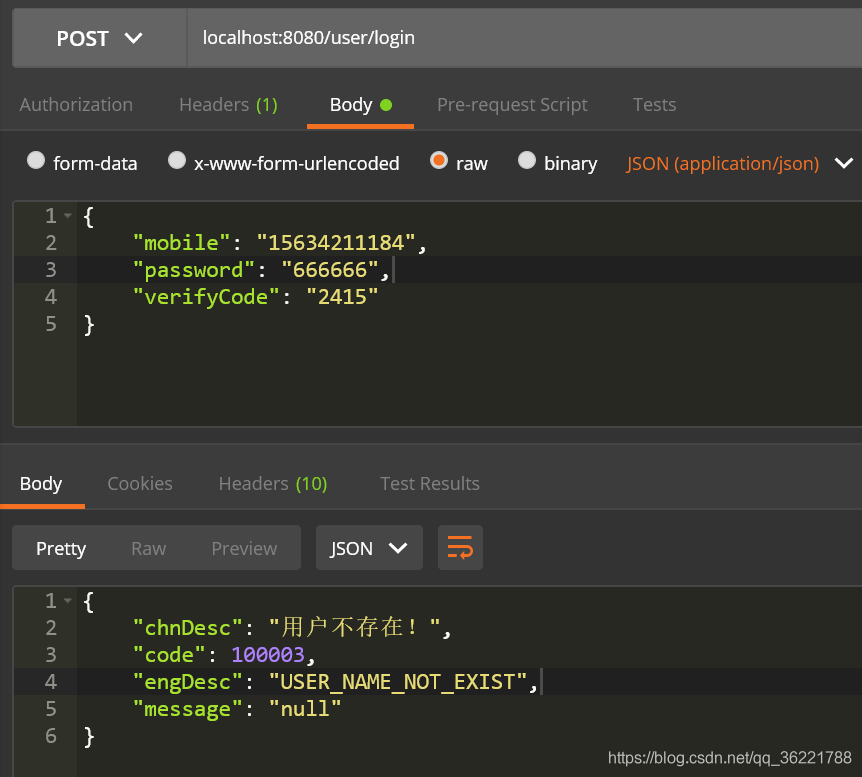Choose the binary radio option
Screen dimensions: 862x777
click(x=527, y=161)
